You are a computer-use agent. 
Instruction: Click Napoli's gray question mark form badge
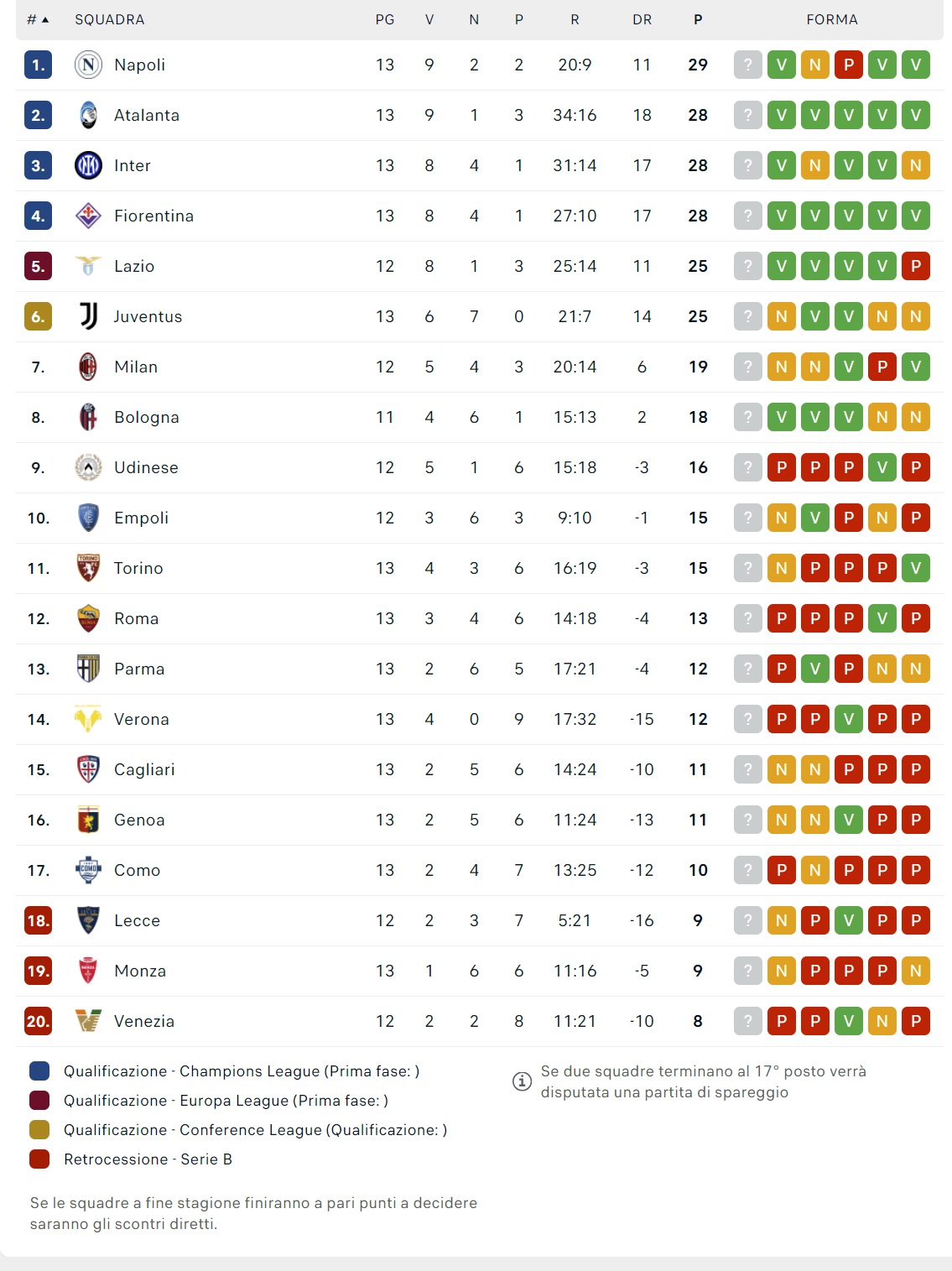coord(748,65)
